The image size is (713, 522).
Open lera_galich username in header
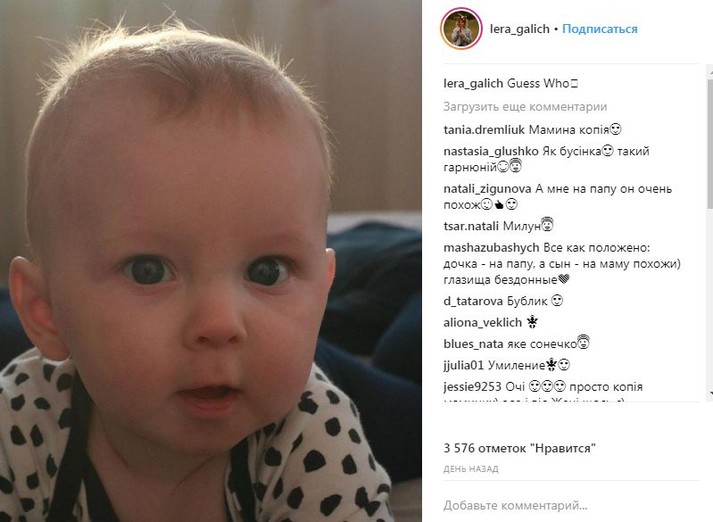[520, 29]
